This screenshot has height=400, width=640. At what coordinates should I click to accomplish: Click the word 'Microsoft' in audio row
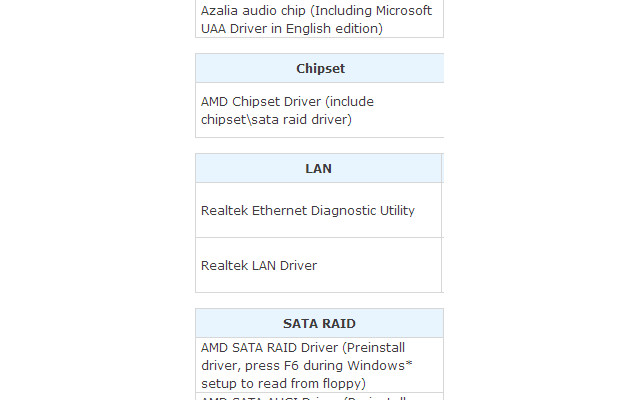404,11
